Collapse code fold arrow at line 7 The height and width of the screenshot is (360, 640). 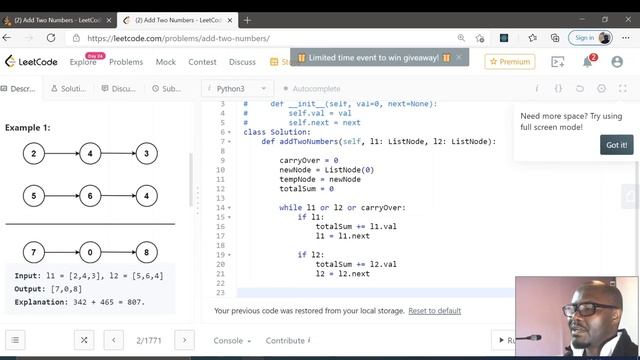[229, 142]
